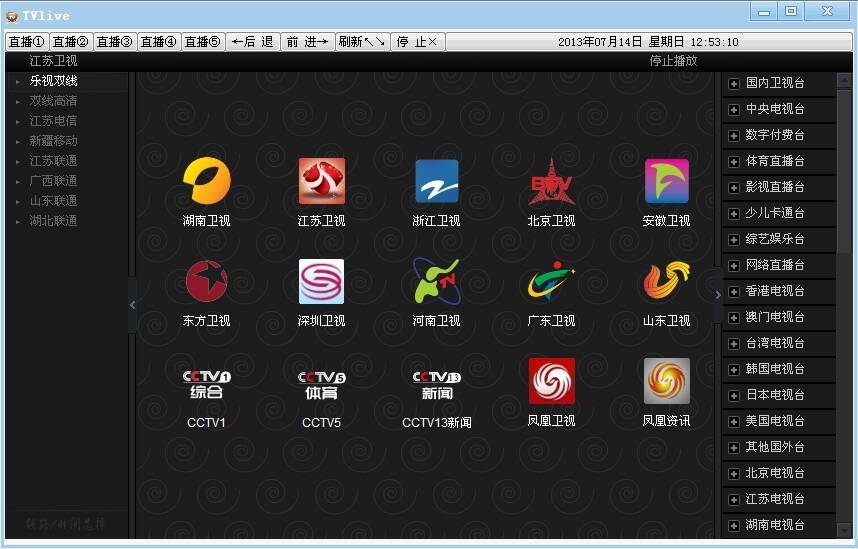Viewport: 858px width, 549px height.
Task: Open the 山东卫视 channel icon
Action: [x=666, y=280]
